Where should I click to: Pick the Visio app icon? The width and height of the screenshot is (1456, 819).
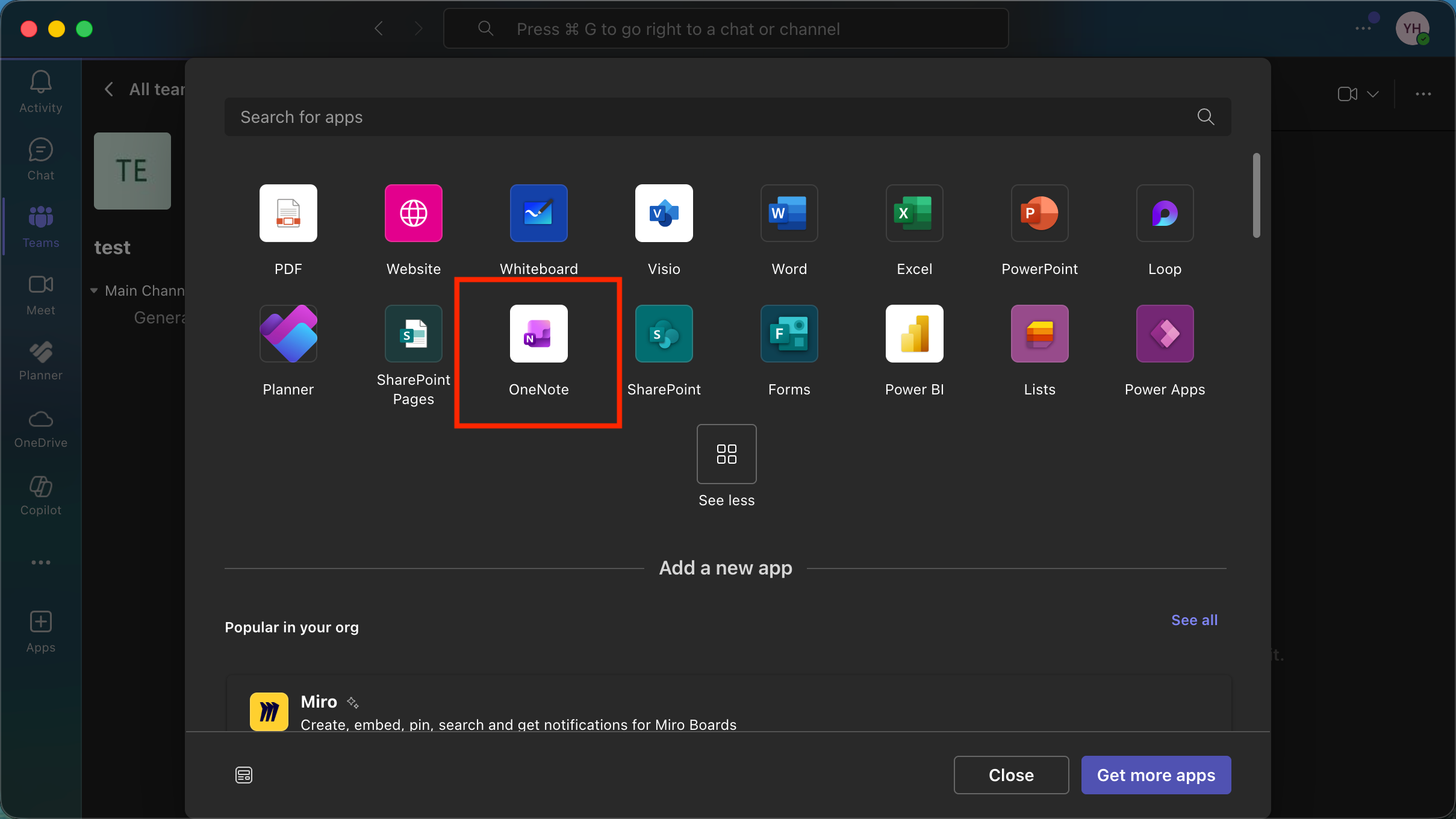tap(664, 213)
